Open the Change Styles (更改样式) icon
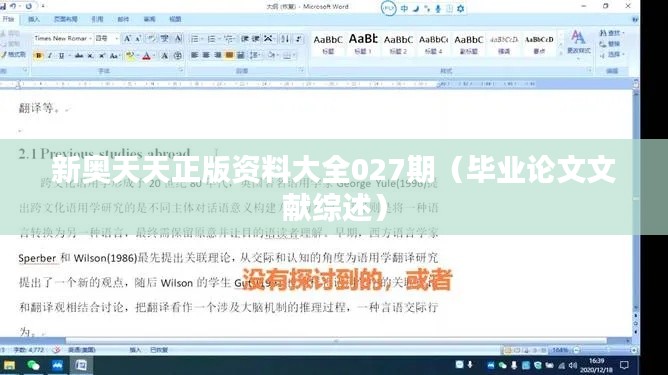This screenshot has height=375, width=668. pyautogui.click(x=579, y=43)
